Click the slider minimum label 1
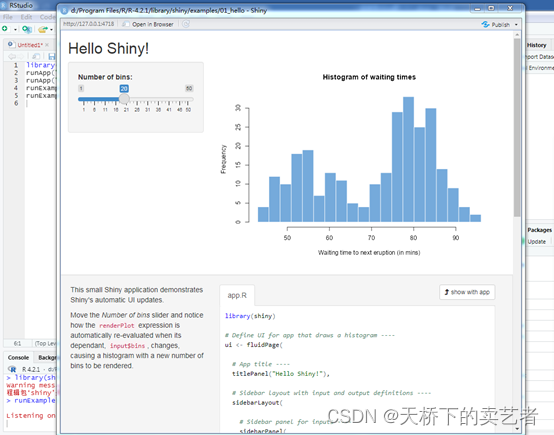Image resolution: width=554 pixels, height=435 pixels. pyautogui.click(x=81, y=88)
